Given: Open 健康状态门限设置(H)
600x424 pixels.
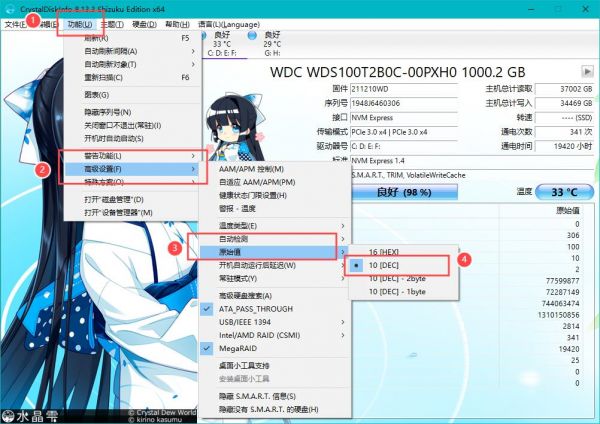Looking at the screenshot, I should tap(275, 195).
